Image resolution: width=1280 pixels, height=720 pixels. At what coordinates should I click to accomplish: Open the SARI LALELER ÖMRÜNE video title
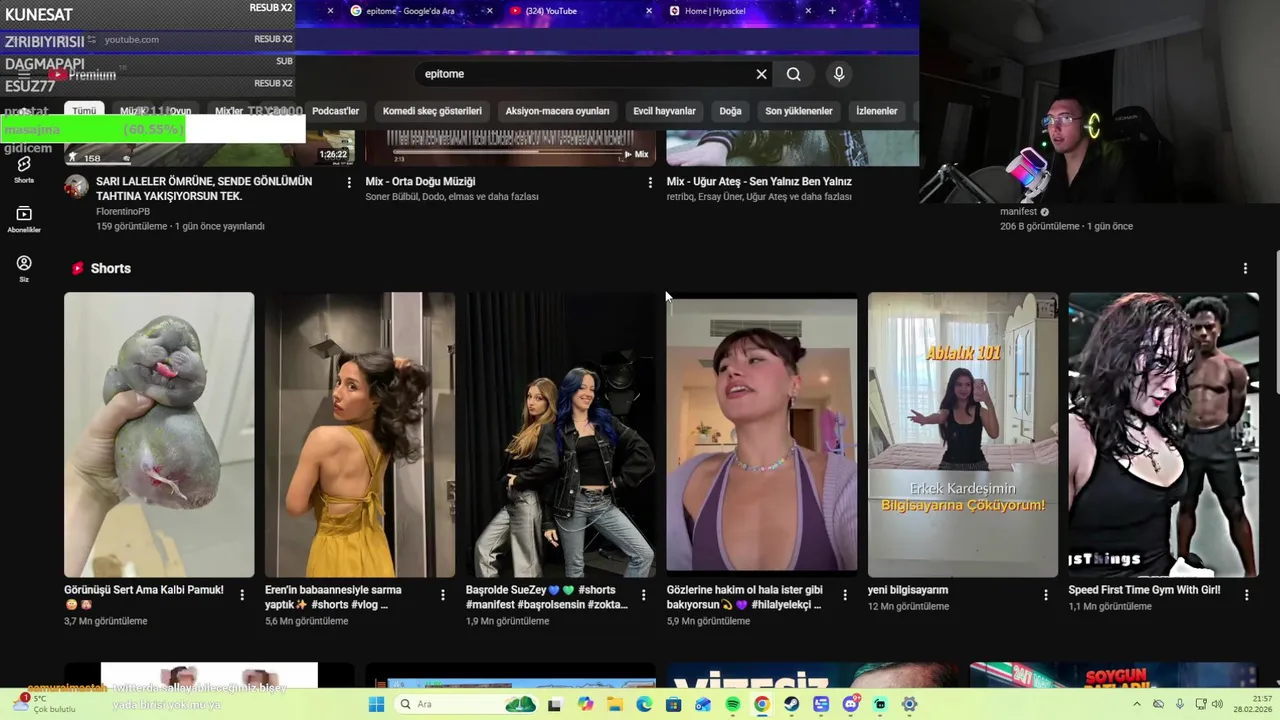point(204,189)
